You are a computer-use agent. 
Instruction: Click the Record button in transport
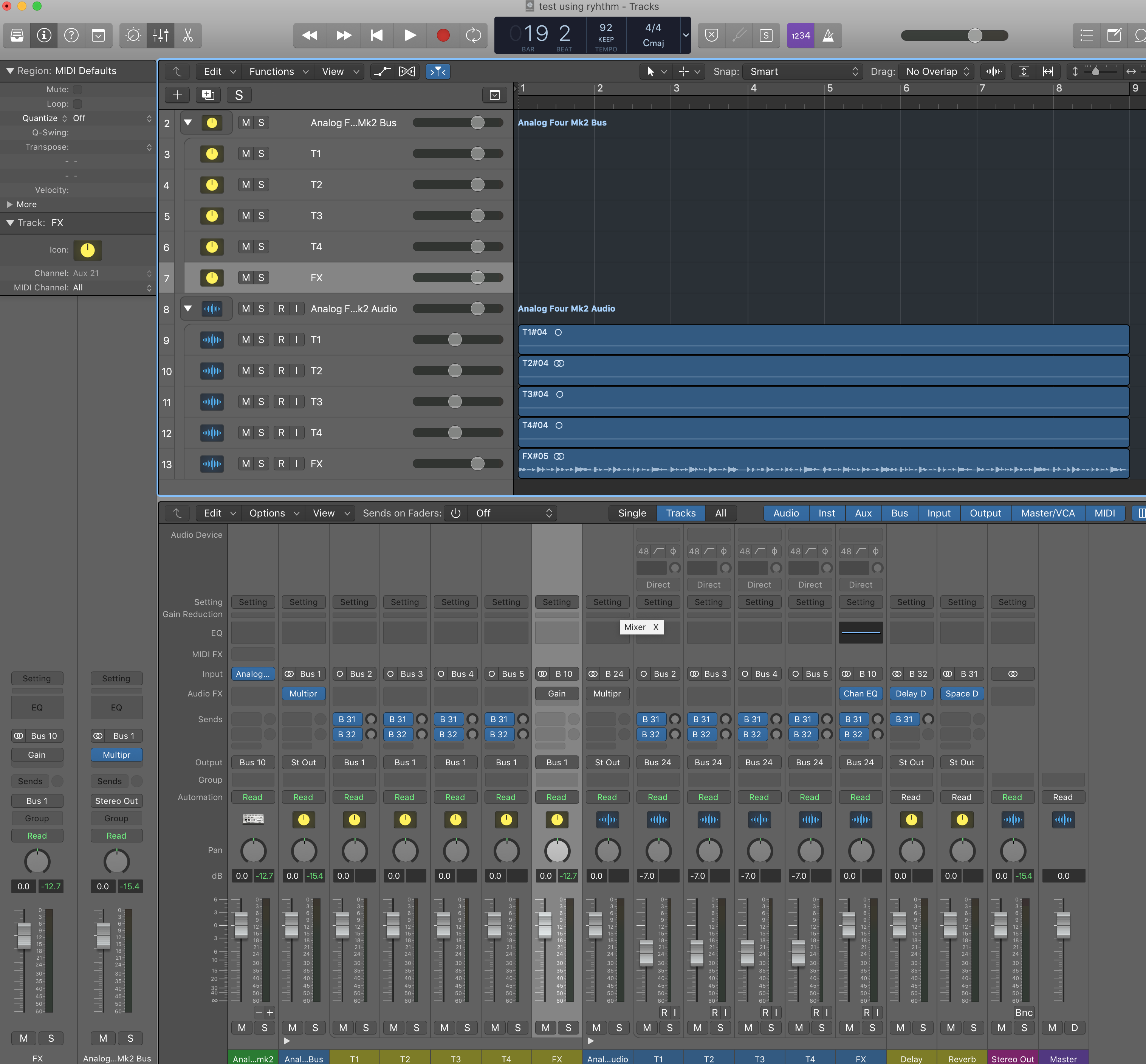(443, 36)
